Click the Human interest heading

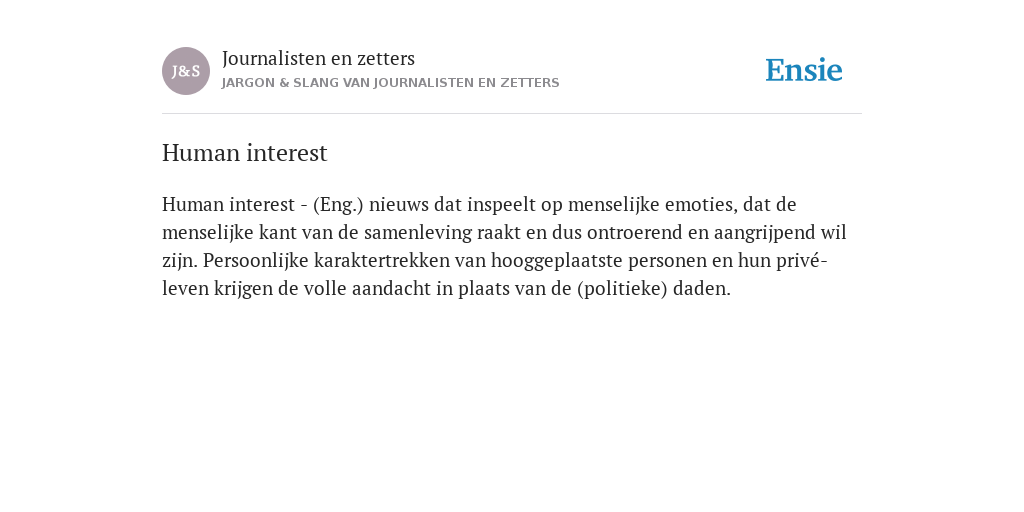coord(244,153)
